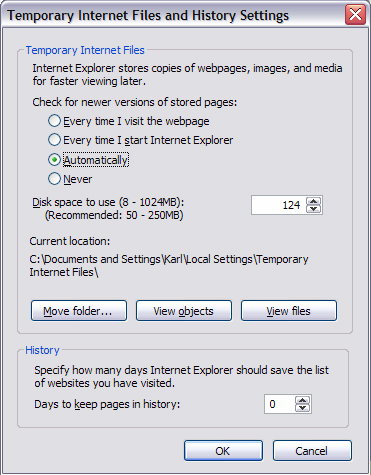Viewport: 371px width, 475px height.
Task: Click the days in history input field
Action: pos(280,404)
